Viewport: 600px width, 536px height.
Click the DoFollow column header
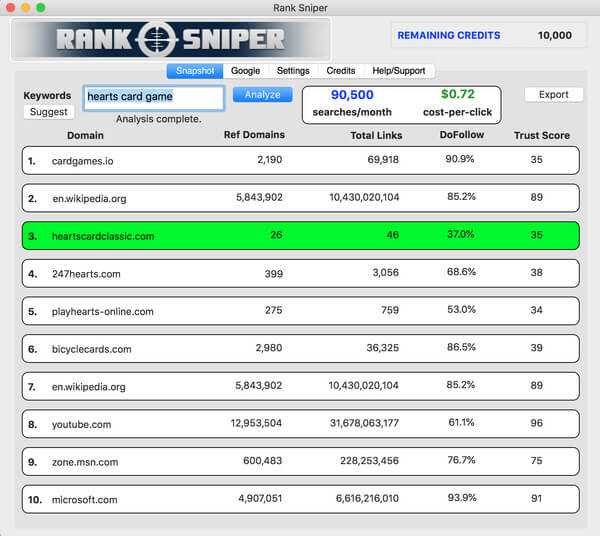point(462,135)
